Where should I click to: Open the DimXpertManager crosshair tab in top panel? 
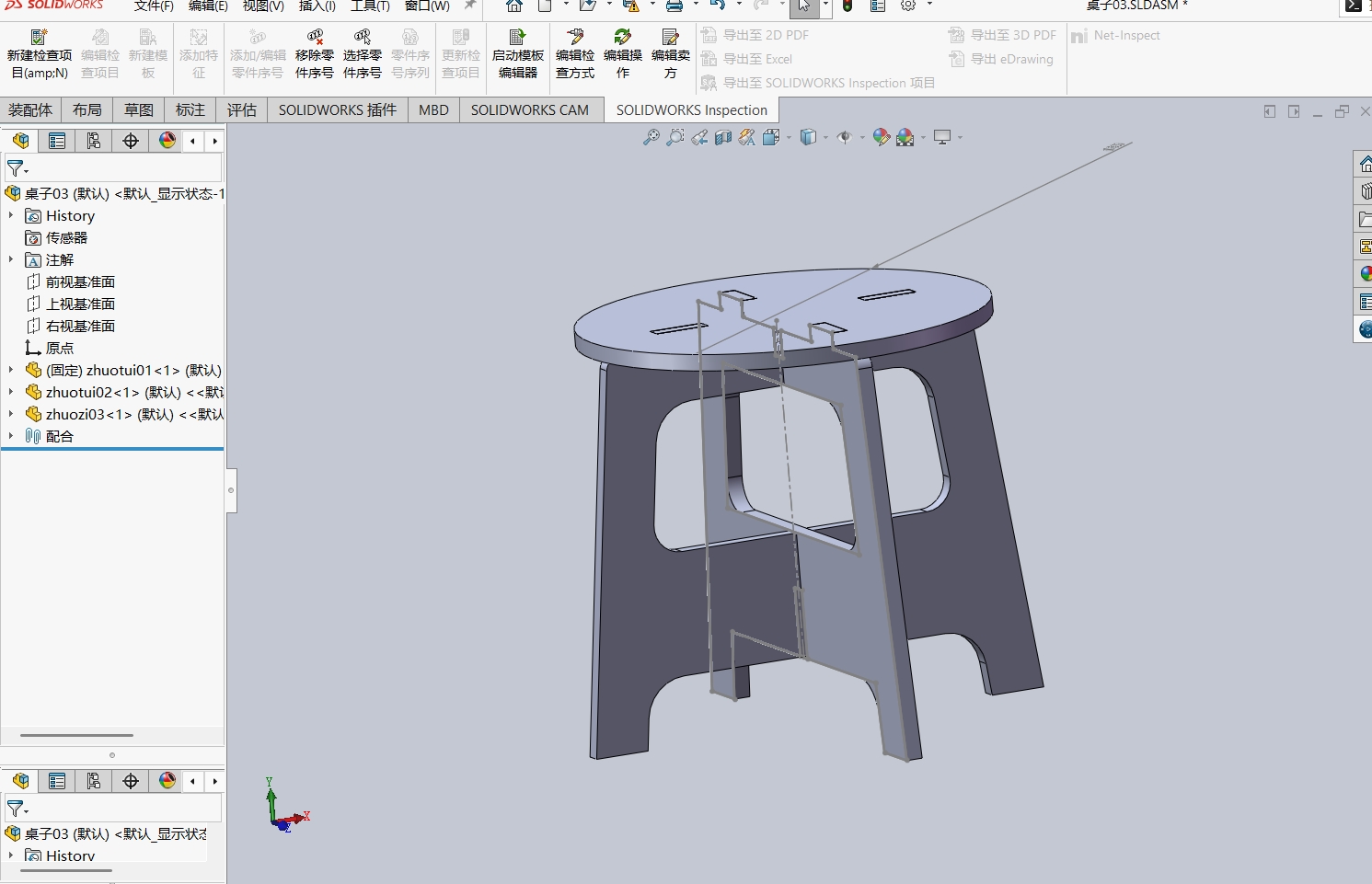click(131, 141)
